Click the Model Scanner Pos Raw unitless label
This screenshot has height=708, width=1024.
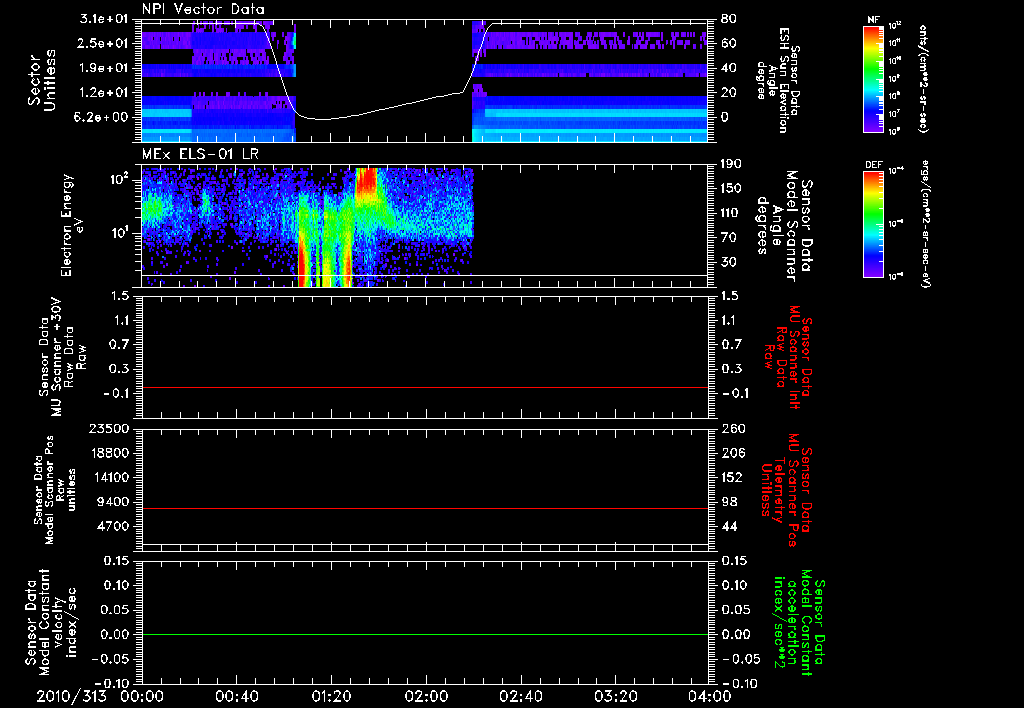pos(56,490)
